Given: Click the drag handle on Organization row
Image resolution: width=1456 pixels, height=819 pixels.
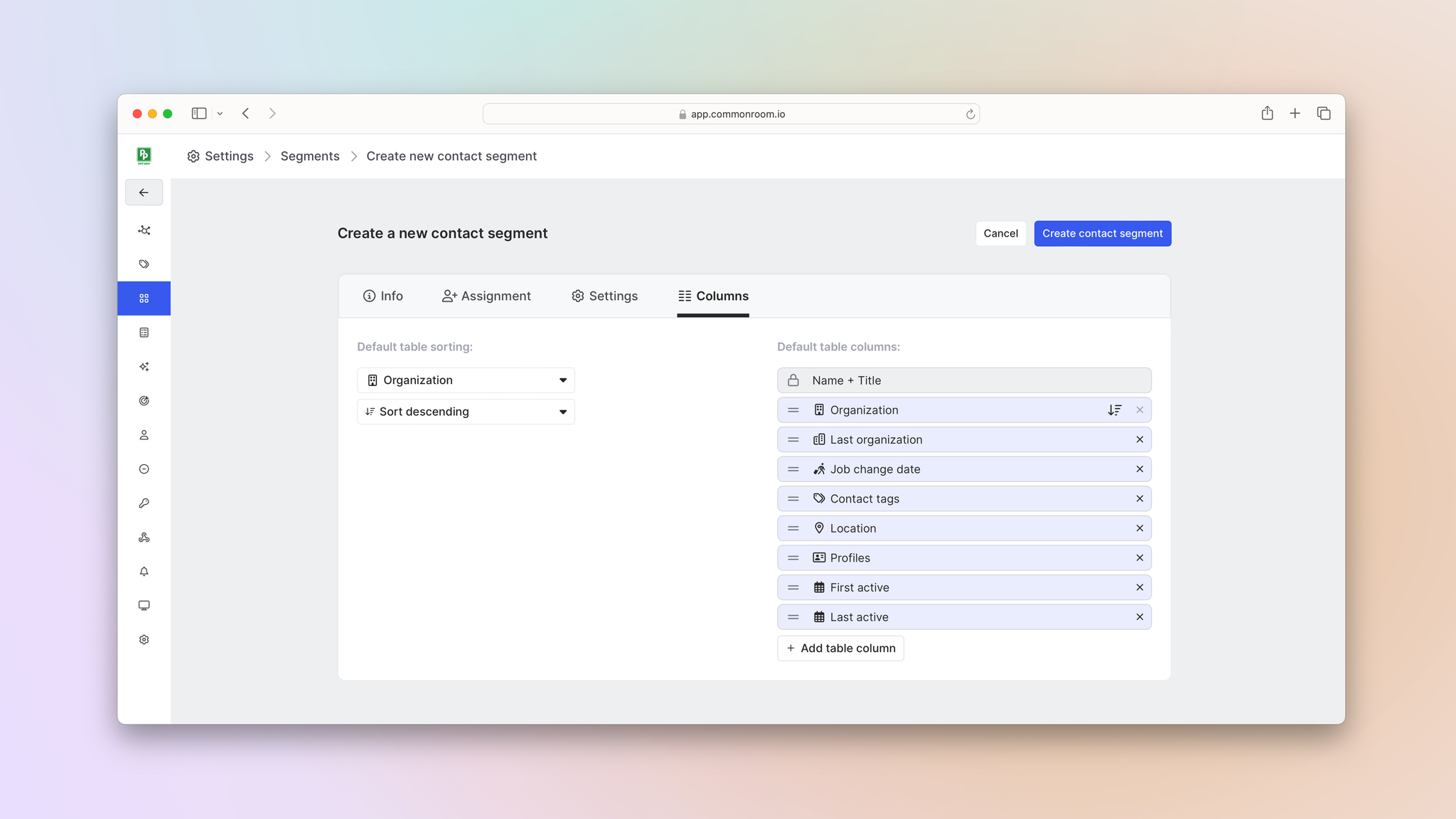Looking at the screenshot, I should tap(793, 410).
